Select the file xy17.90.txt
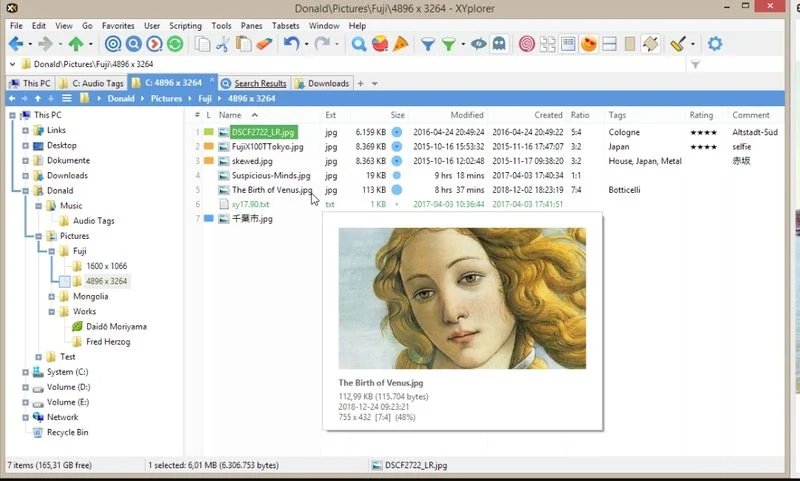Viewport: 800px width, 481px height. [251, 204]
